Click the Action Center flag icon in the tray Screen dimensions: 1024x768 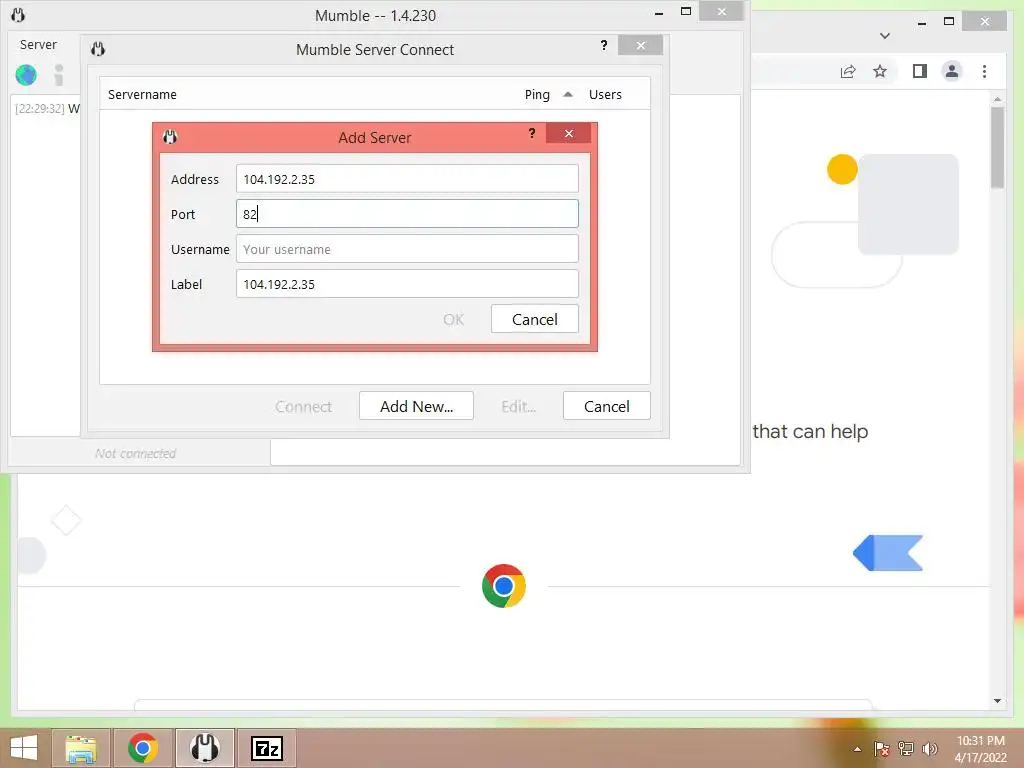point(882,749)
